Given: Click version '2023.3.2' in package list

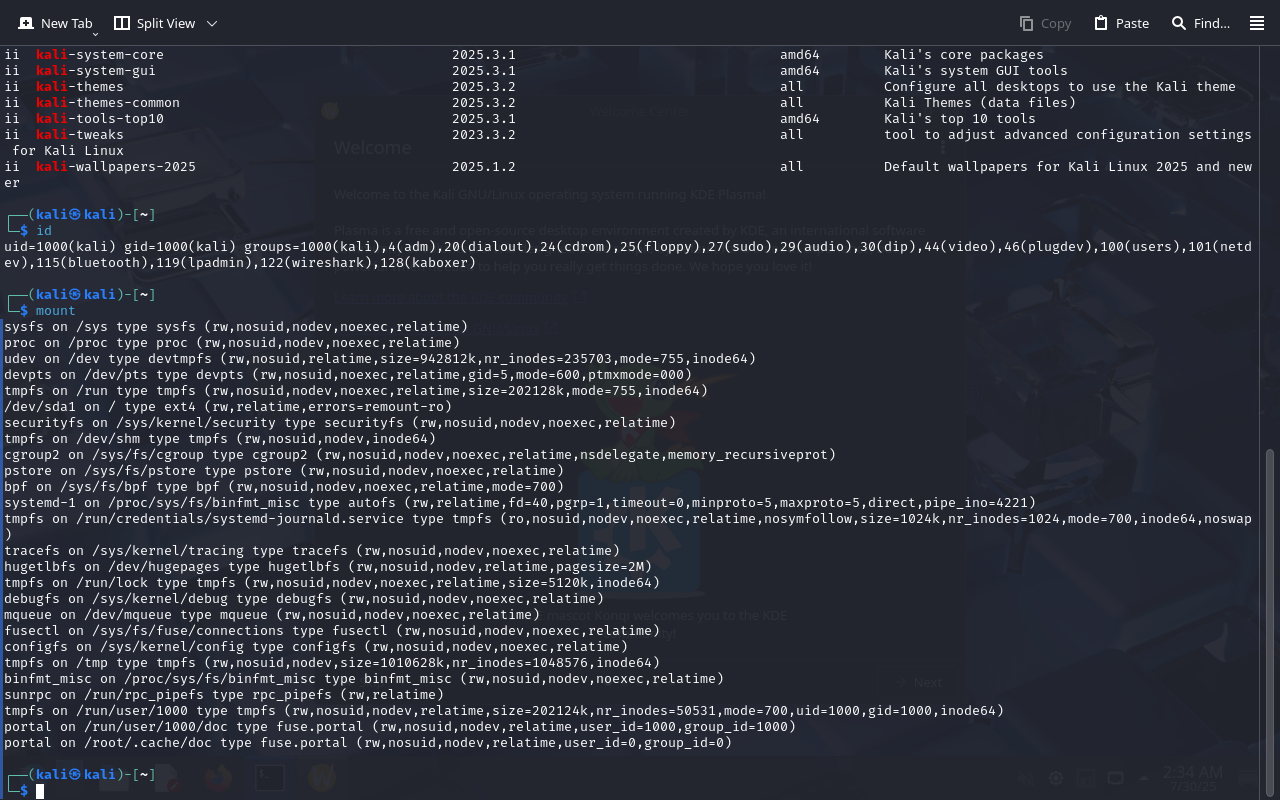Looking at the screenshot, I should pos(484,135).
